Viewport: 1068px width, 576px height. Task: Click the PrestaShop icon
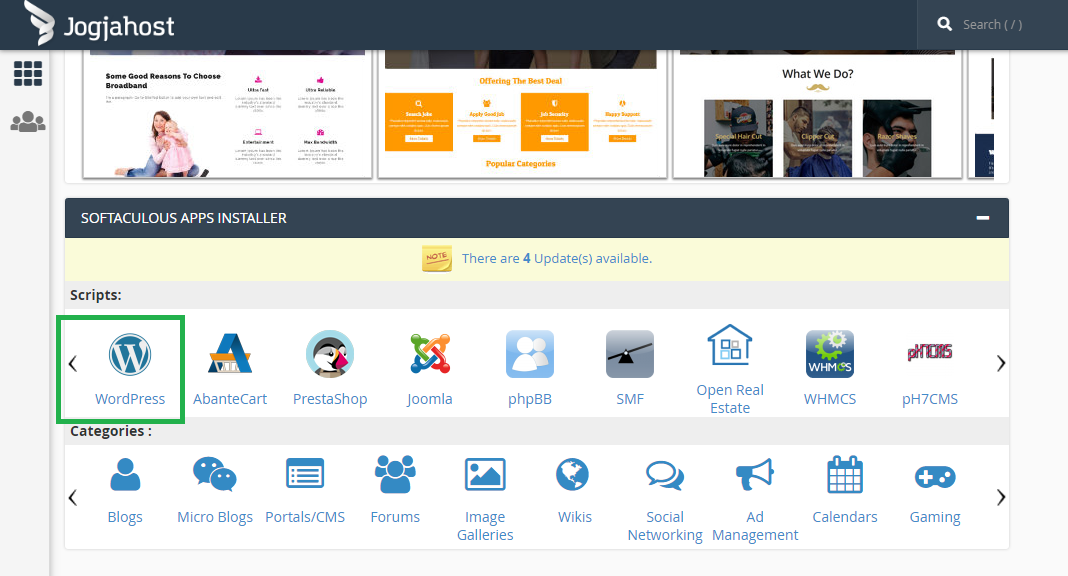tap(330, 354)
